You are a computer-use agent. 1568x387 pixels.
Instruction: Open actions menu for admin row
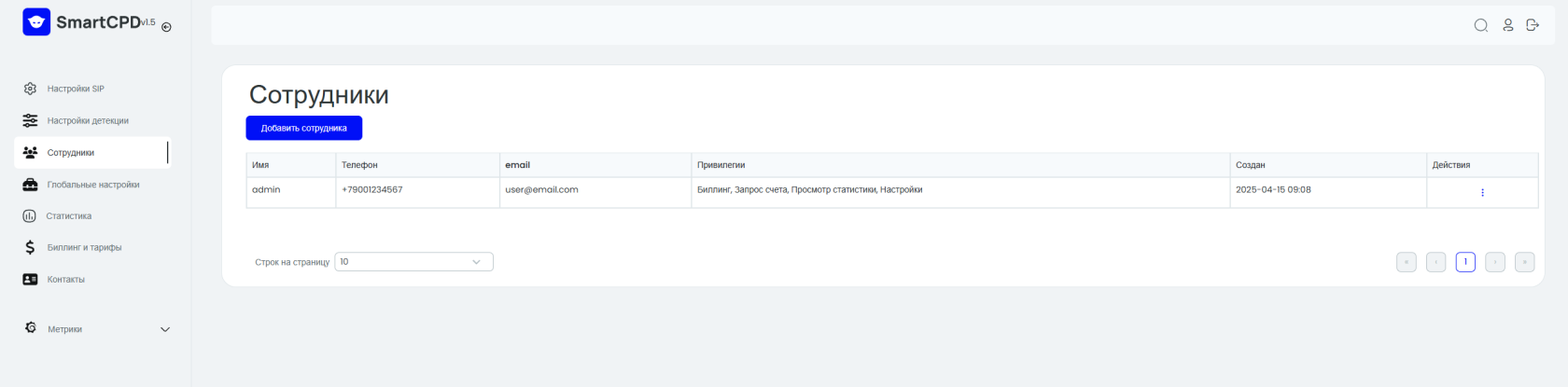tap(1482, 193)
